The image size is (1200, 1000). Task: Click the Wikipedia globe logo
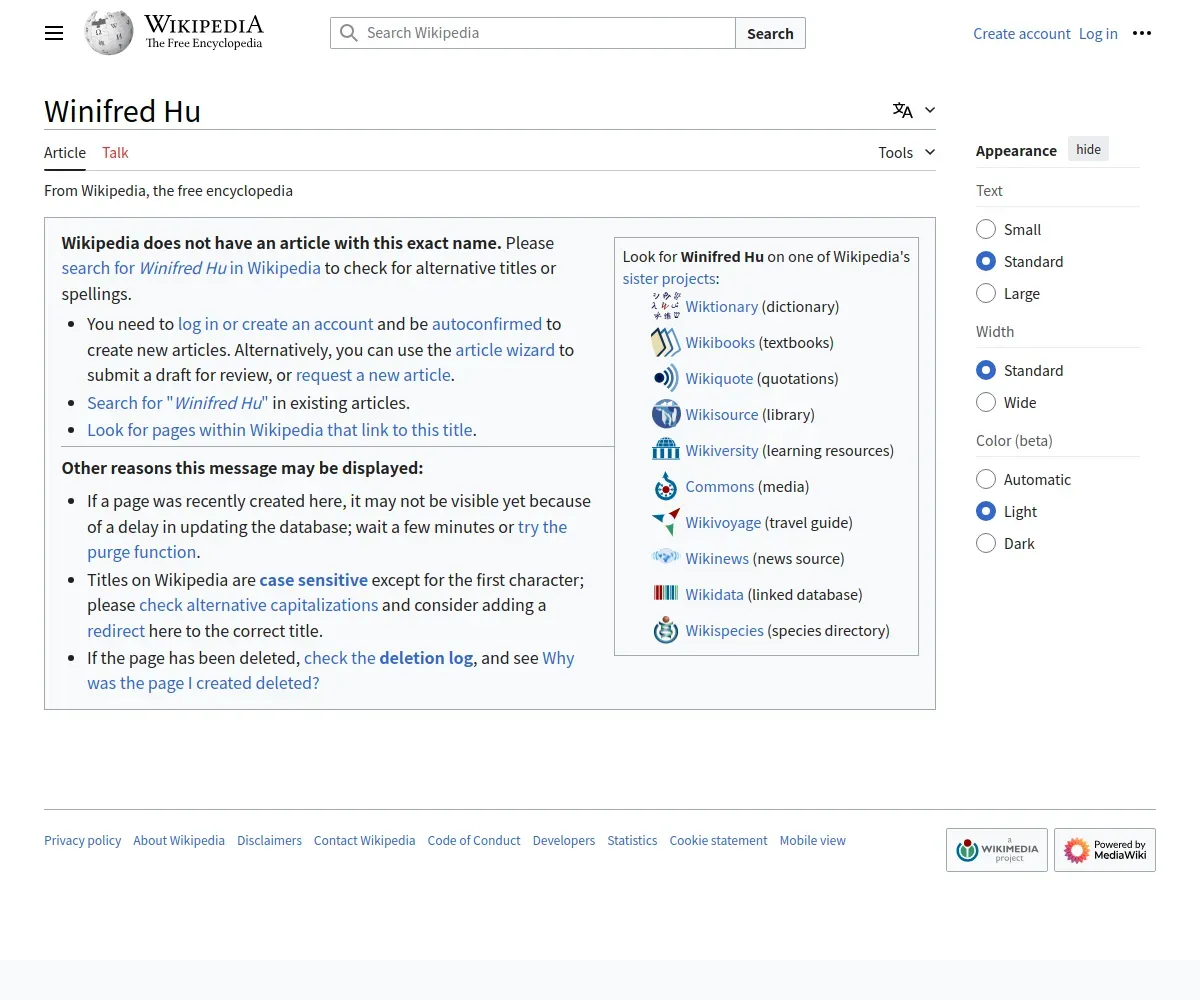point(109,33)
